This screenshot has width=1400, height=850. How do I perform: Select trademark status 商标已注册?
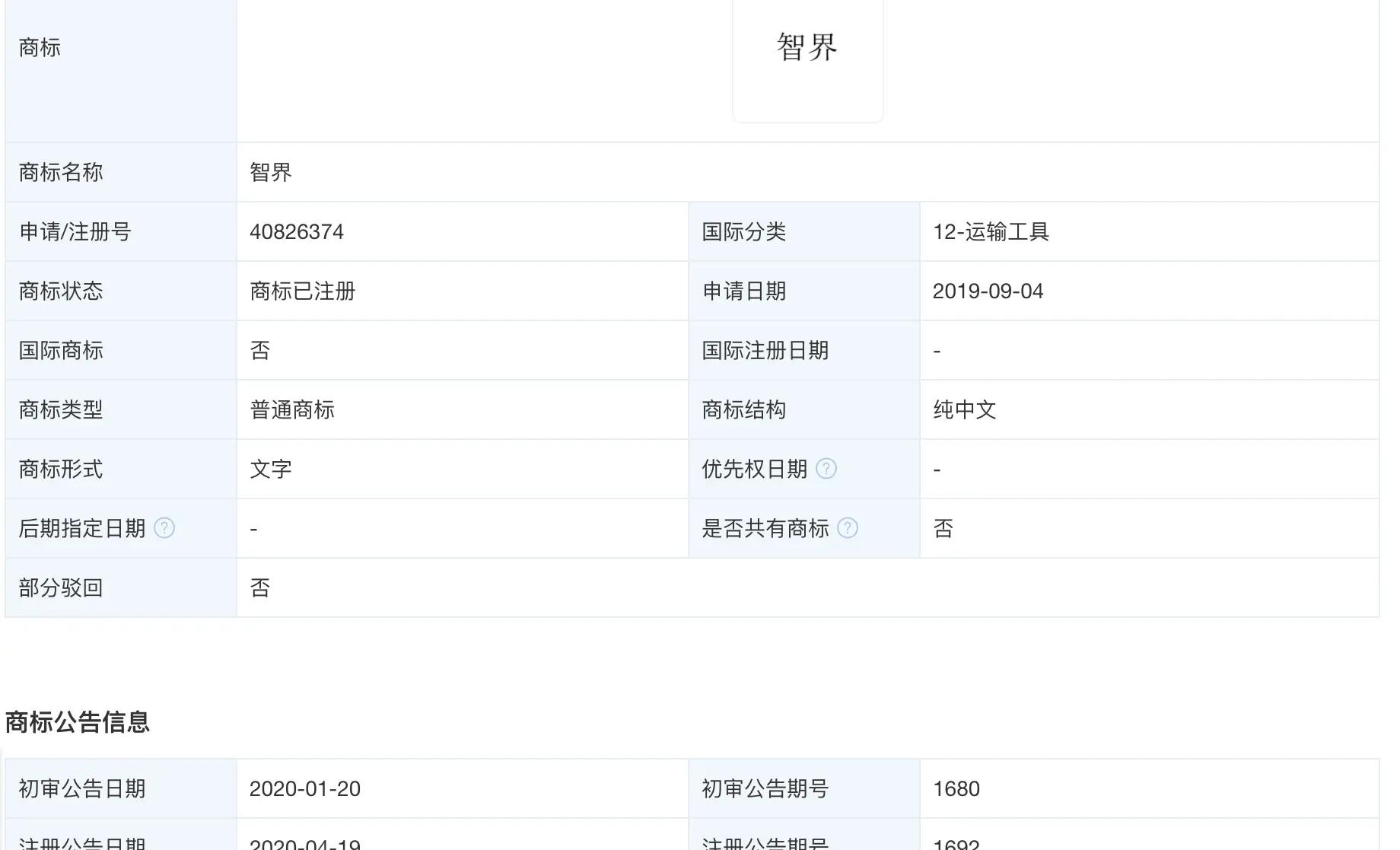pyautogui.click(x=303, y=291)
